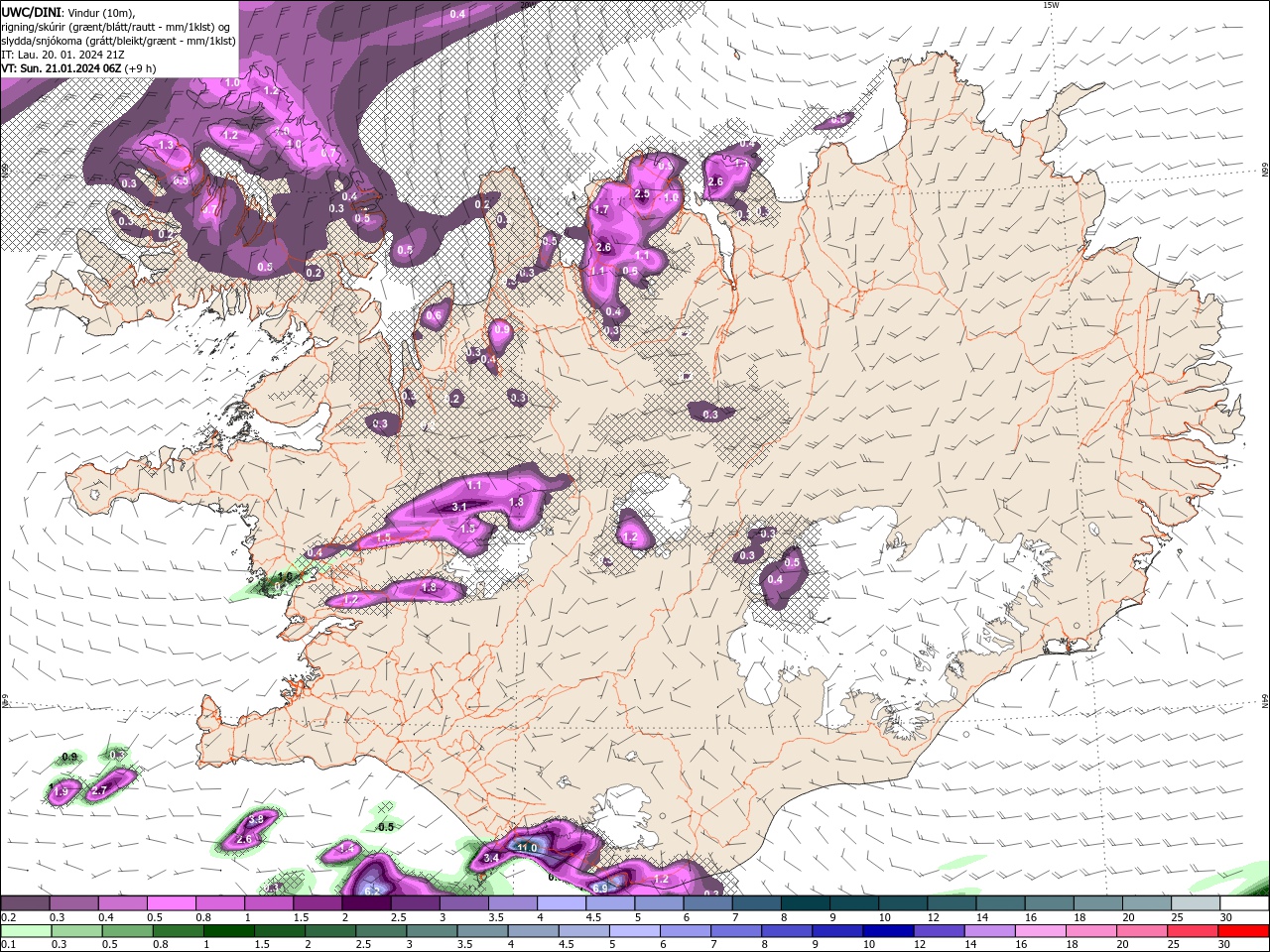The image size is (1270, 952).
Task: Click lower legend swatch between 25 and 30
Action: coord(1192,931)
